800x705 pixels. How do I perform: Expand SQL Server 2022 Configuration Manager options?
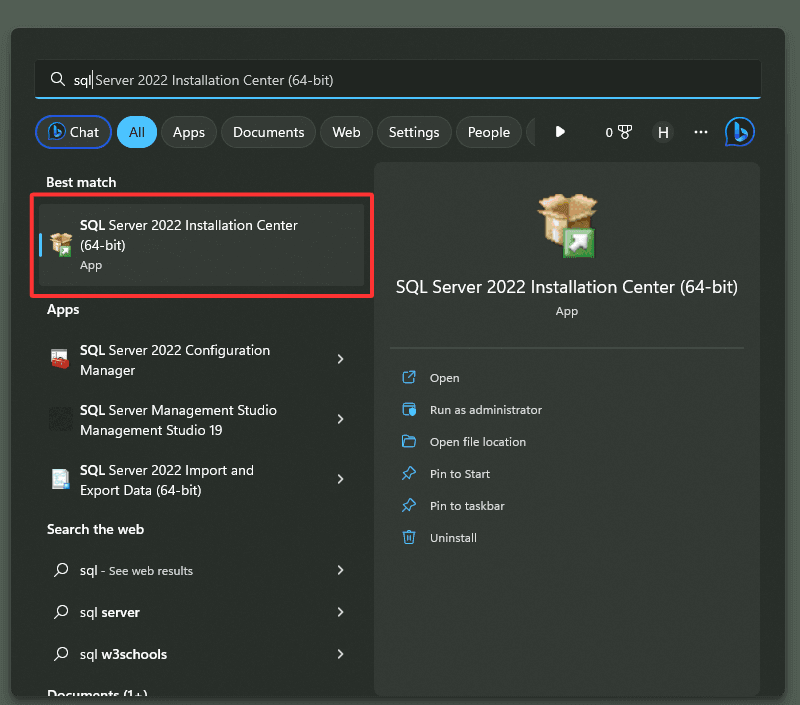click(340, 359)
